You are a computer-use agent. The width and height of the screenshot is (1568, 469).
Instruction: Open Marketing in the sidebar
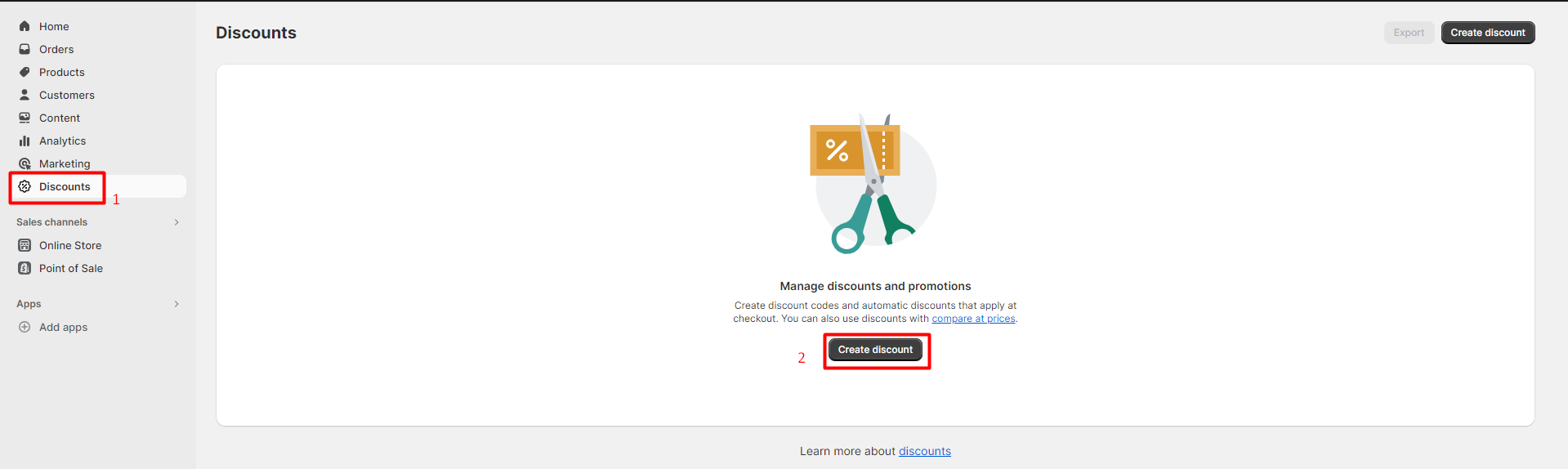98,163
